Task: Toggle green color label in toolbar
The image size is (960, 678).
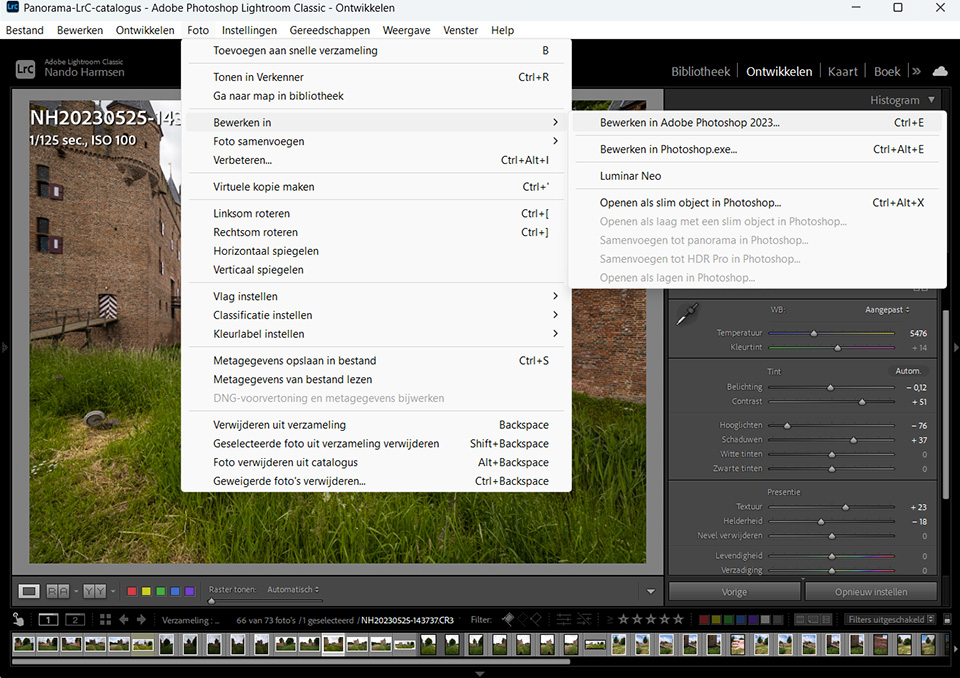Action: pyautogui.click(x=161, y=591)
